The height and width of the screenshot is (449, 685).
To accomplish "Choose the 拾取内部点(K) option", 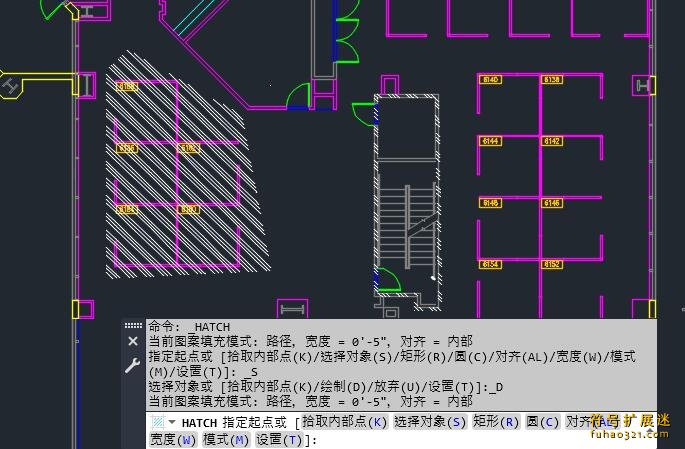I will (x=344, y=422).
